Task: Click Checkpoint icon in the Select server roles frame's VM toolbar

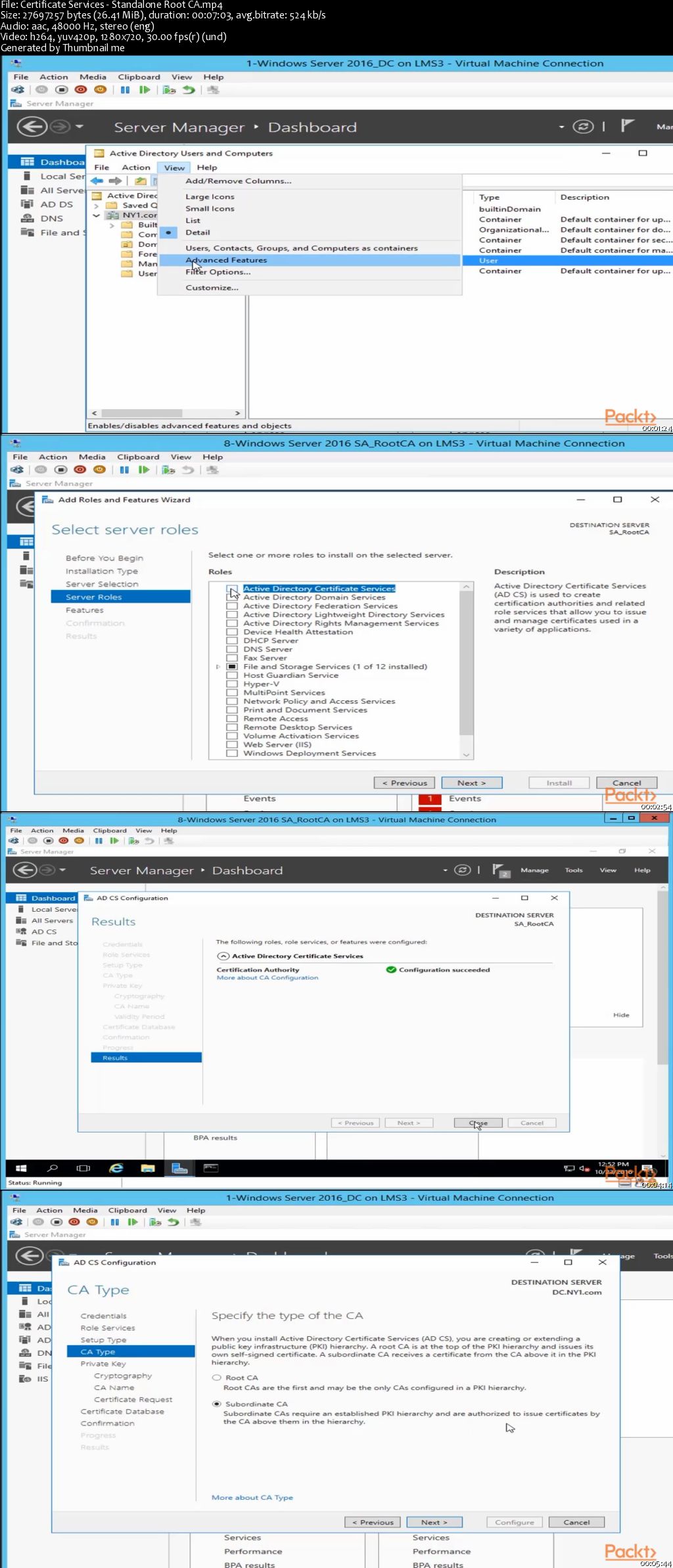Action: click(168, 470)
